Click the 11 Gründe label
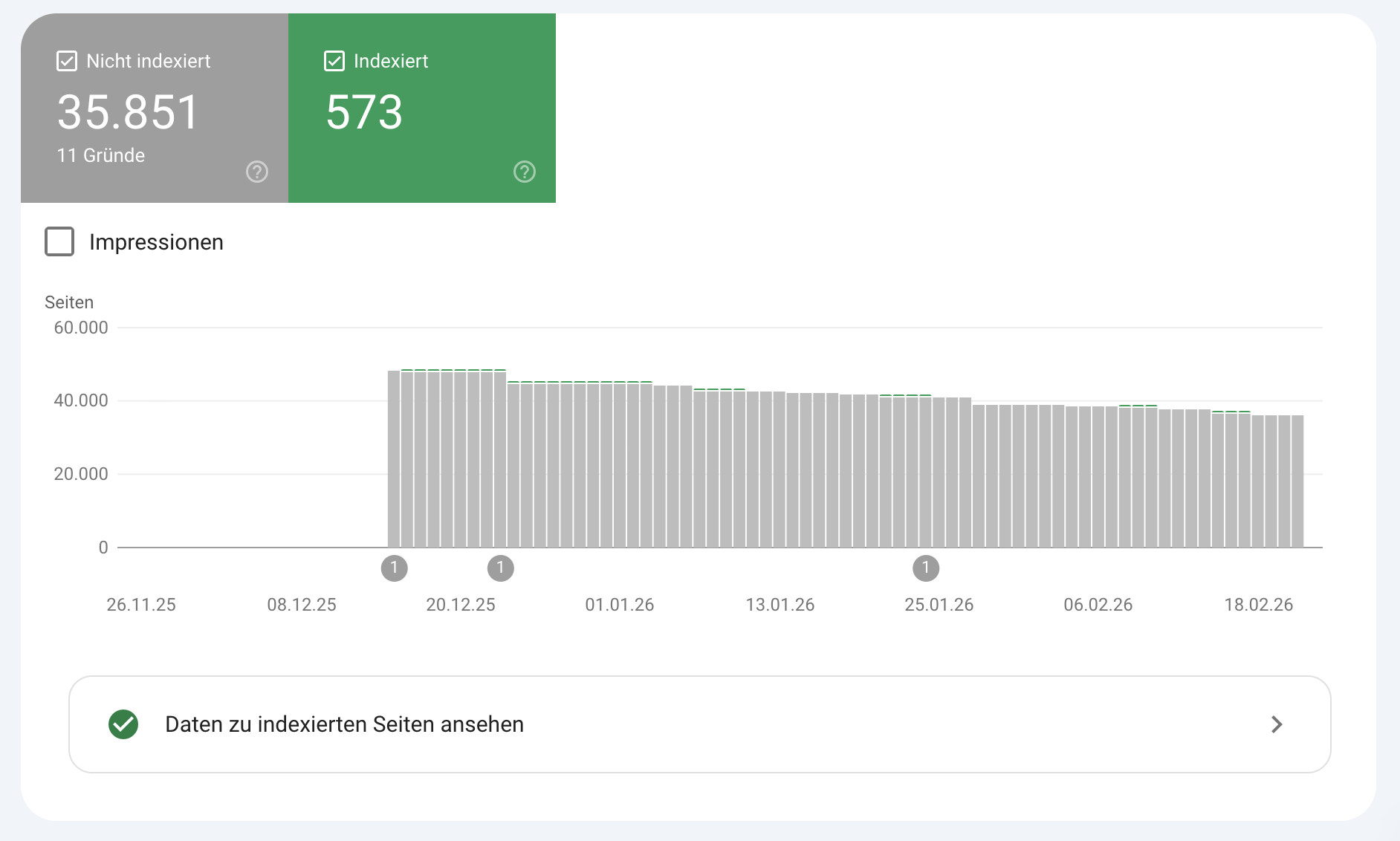 [x=100, y=155]
